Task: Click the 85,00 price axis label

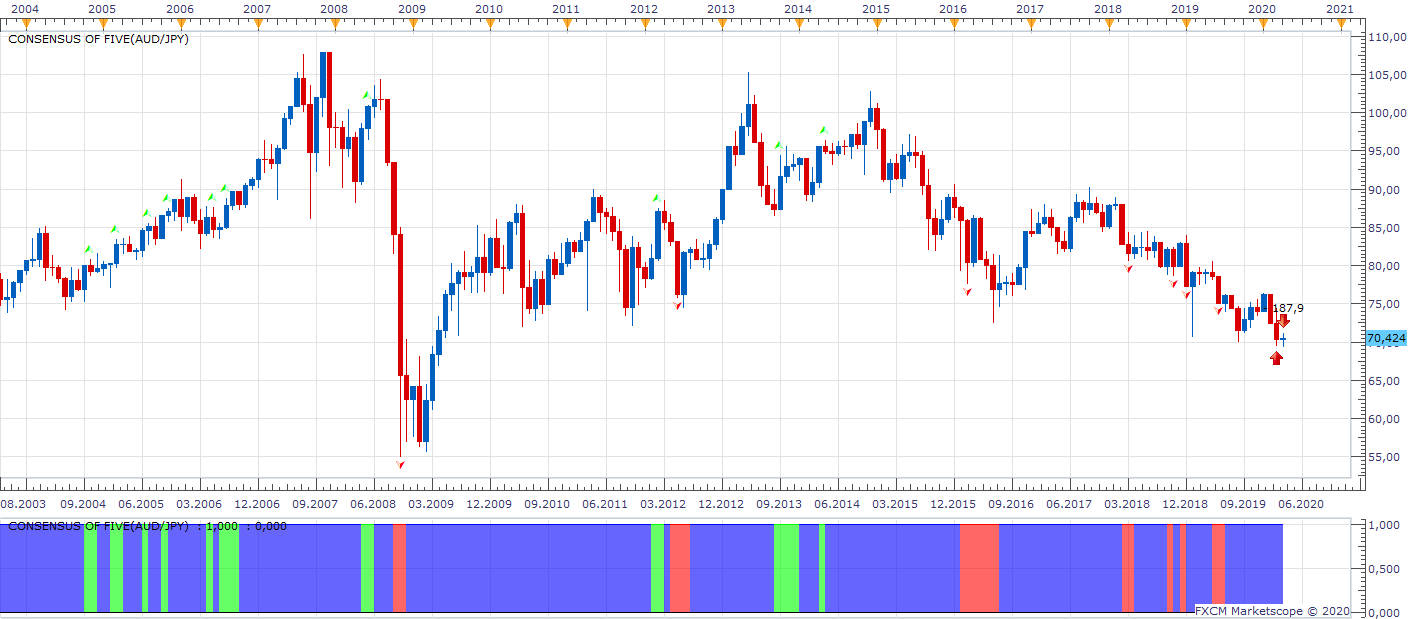Action: click(x=1385, y=228)
